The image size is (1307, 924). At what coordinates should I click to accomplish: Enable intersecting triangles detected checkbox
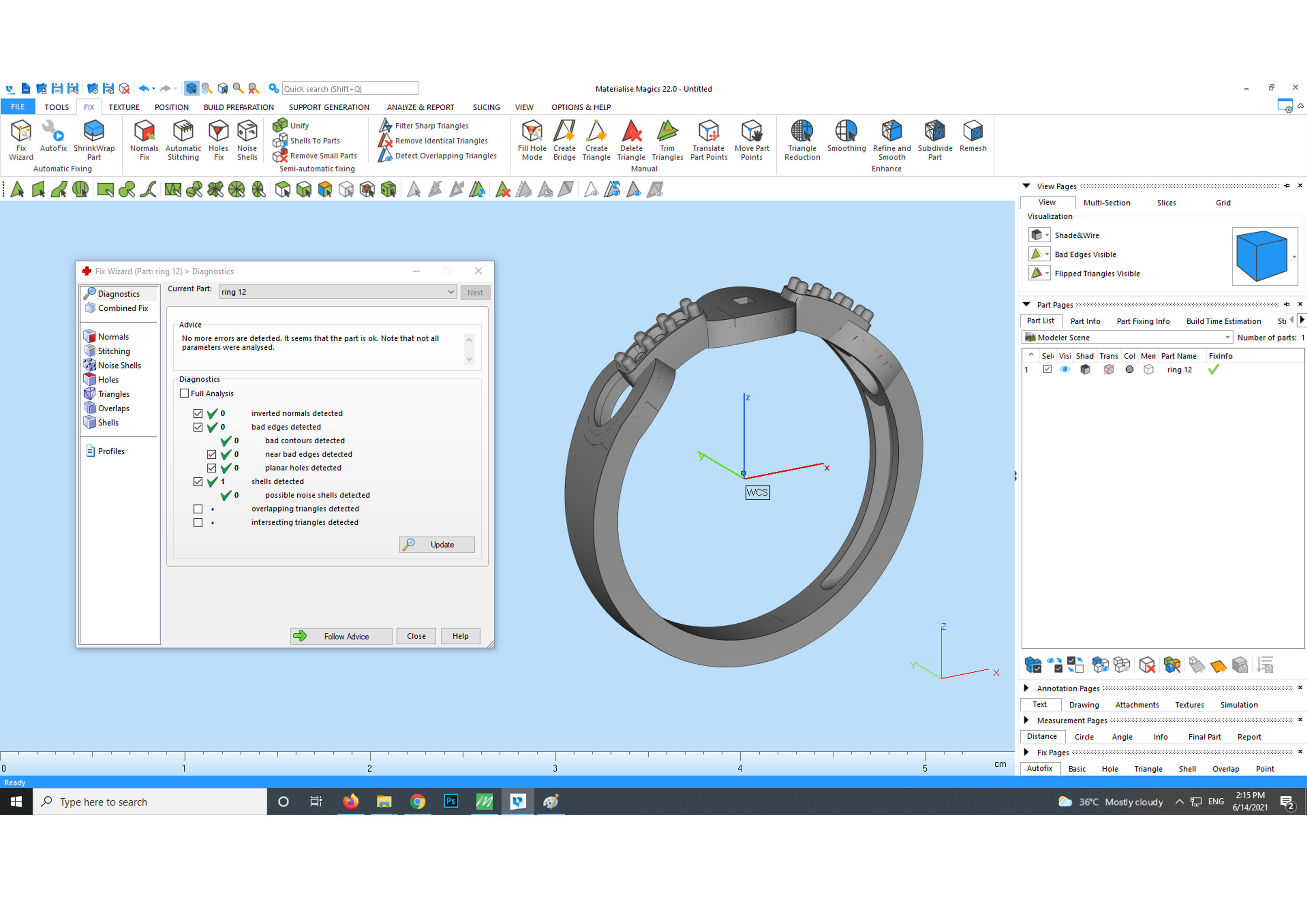(198, 523)
